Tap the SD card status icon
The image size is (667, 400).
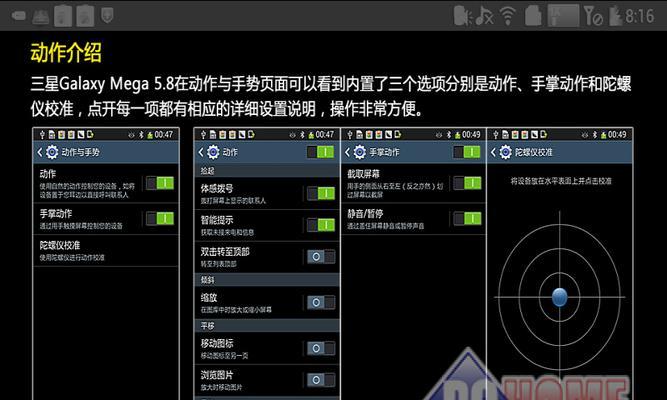click(533, 16)
